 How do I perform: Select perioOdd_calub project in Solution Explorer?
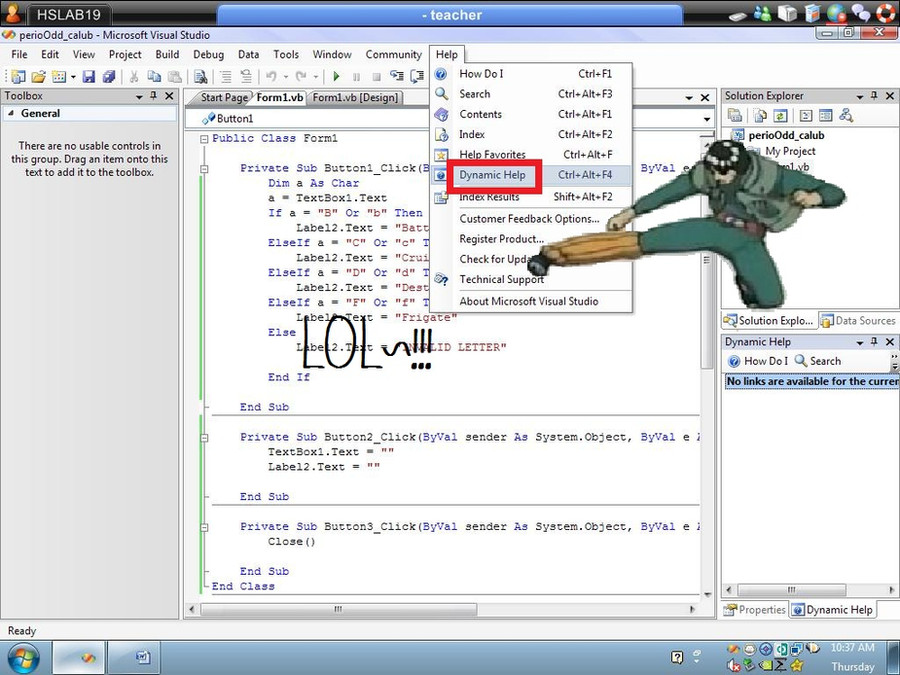786,135
